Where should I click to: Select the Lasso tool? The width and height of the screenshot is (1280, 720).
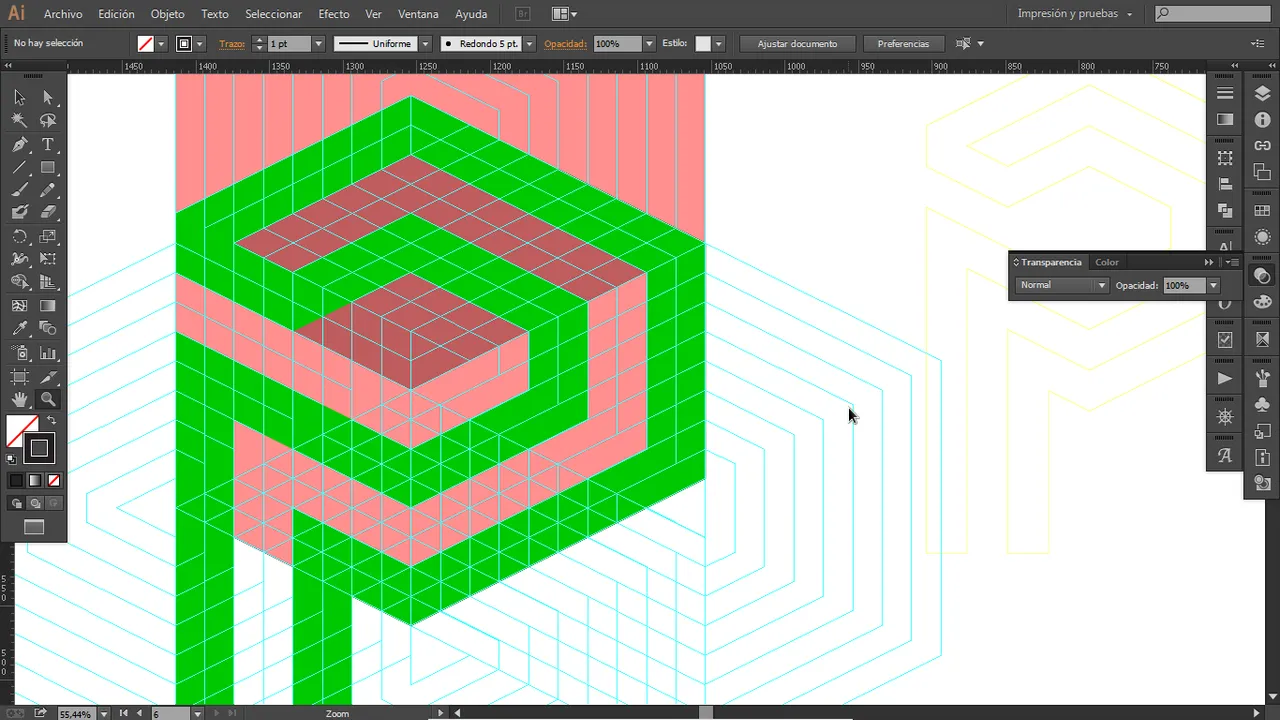(48, 121)
